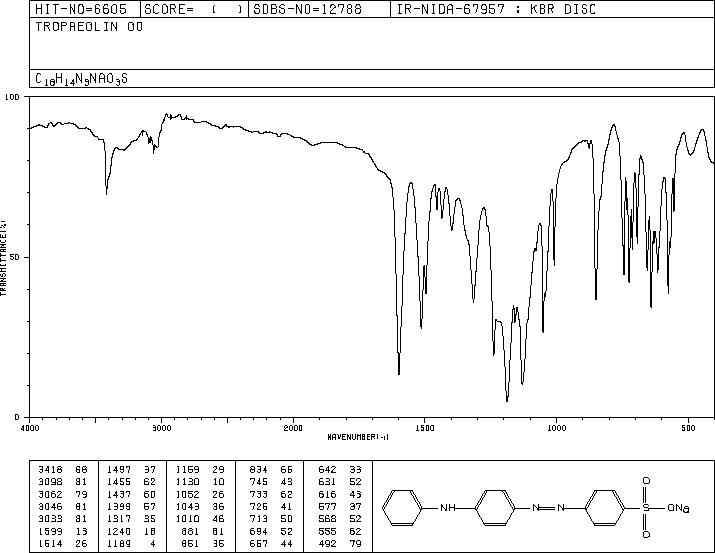Screen dimensions: 715x553
Task: Click the ONa group in structure diagram
Action: (x=678, y=507)
